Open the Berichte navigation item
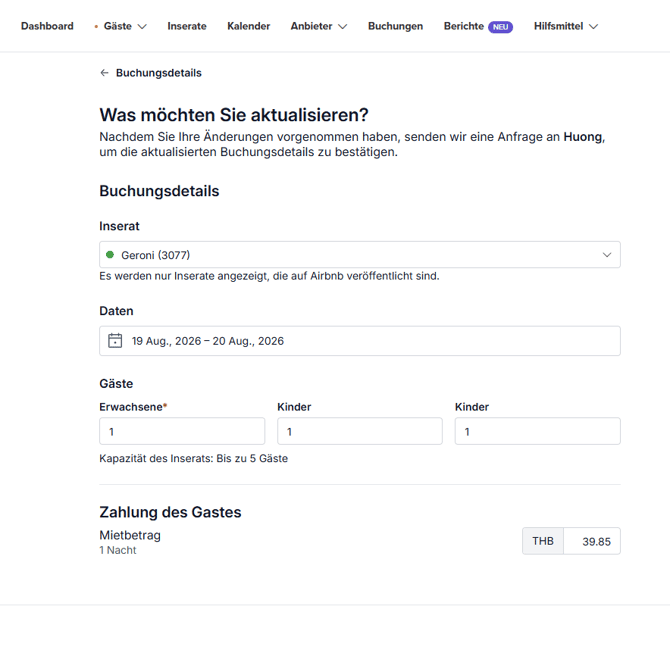Viewport: 670px width, 650px height. (464, 26)
